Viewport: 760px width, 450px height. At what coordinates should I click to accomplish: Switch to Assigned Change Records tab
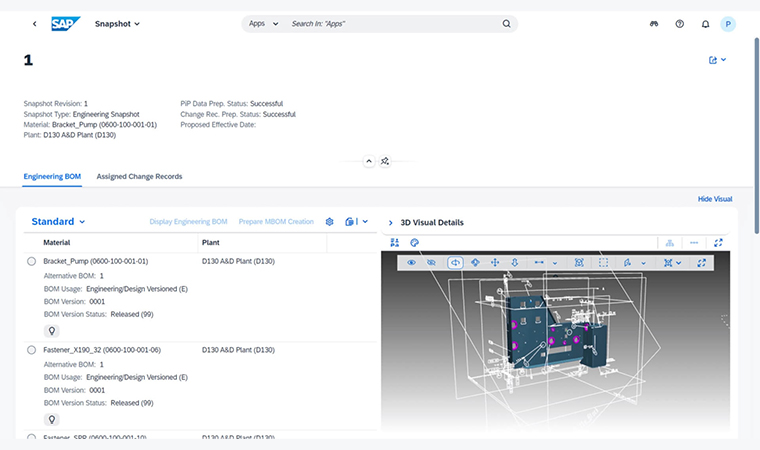139,176
